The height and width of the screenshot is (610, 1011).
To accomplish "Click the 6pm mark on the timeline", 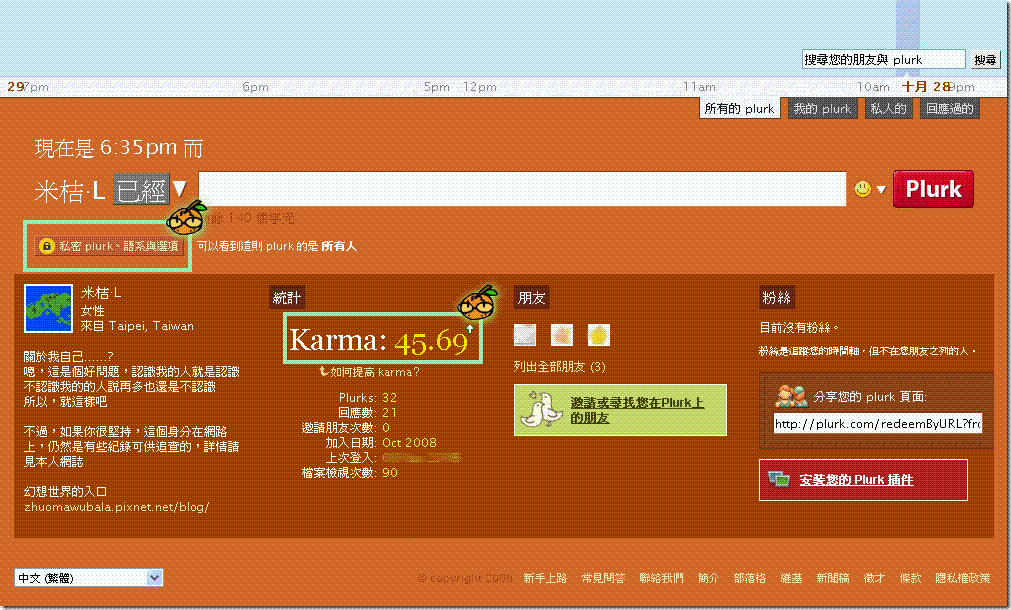I will tap(255, 86).
